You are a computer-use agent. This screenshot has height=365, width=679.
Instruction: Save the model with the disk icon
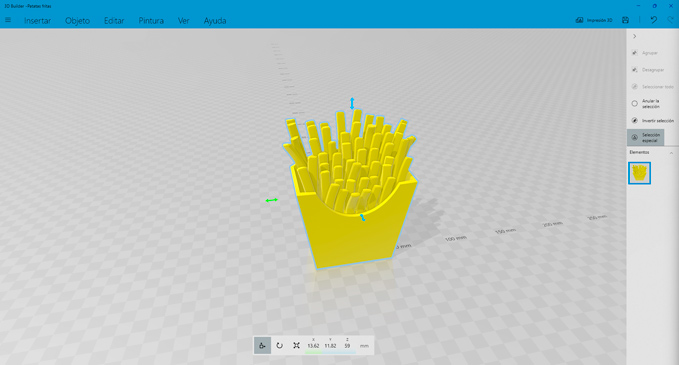click(625, 20)
